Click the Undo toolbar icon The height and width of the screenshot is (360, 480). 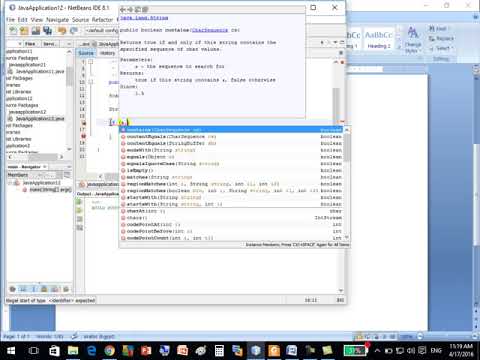tap(62, 31)
